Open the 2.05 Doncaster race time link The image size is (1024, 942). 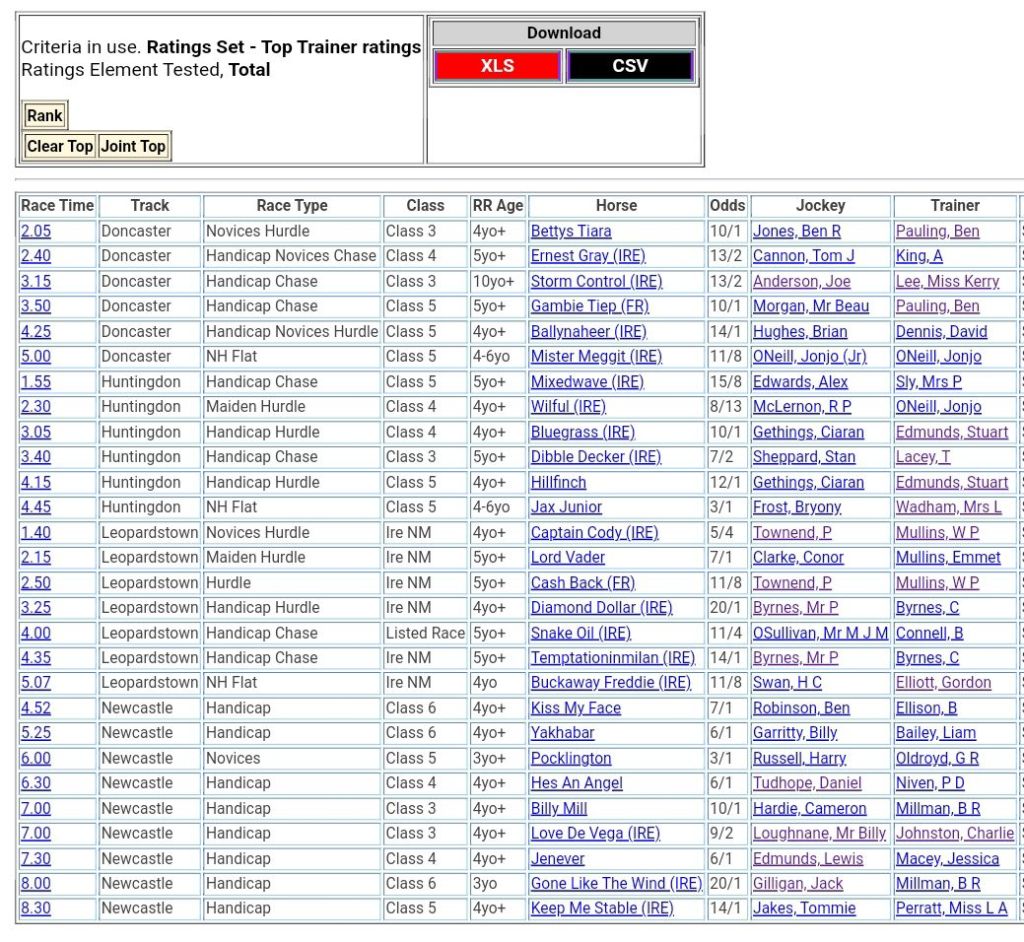(x=35, y=231)
